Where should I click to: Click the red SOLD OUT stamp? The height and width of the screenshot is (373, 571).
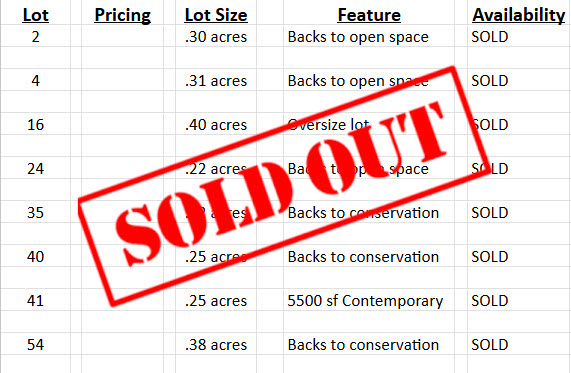pyautogui.click(x=284, y=186)
